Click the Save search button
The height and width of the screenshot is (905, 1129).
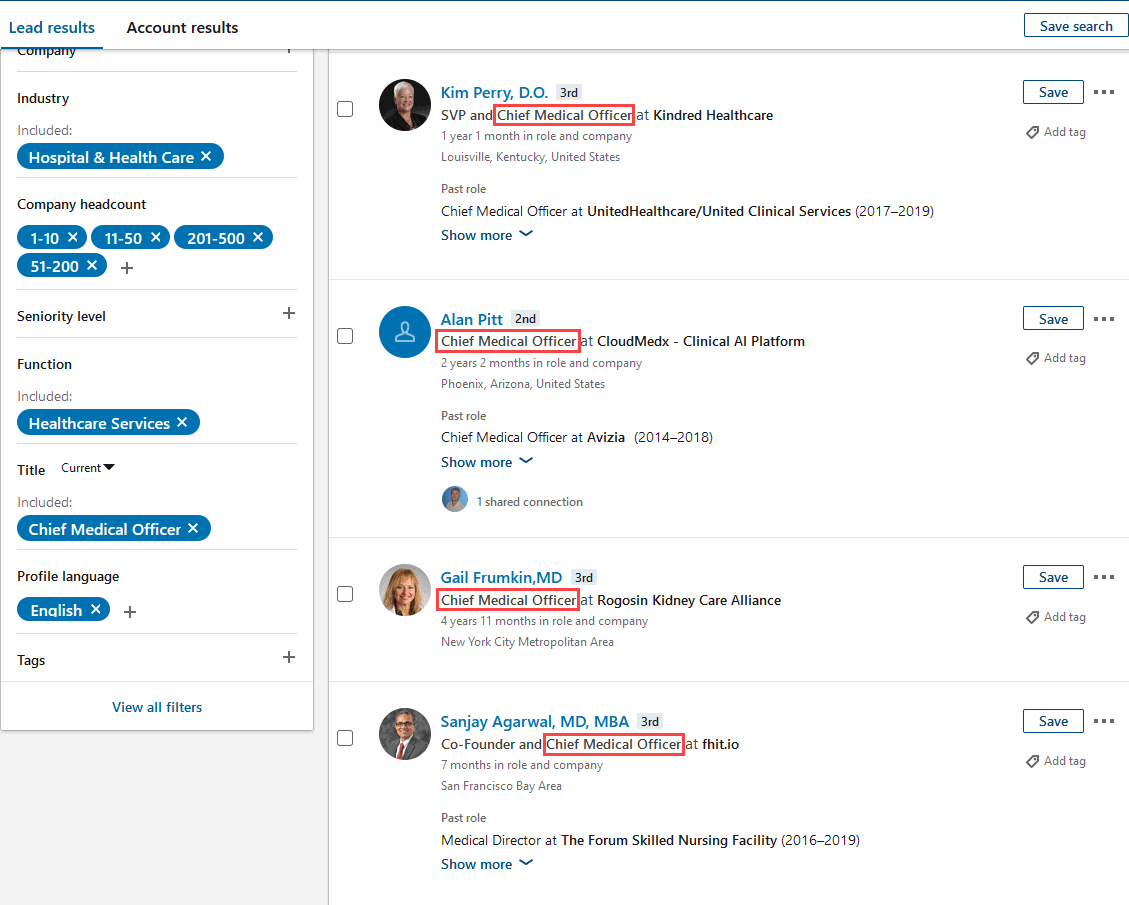[1076, 26]
